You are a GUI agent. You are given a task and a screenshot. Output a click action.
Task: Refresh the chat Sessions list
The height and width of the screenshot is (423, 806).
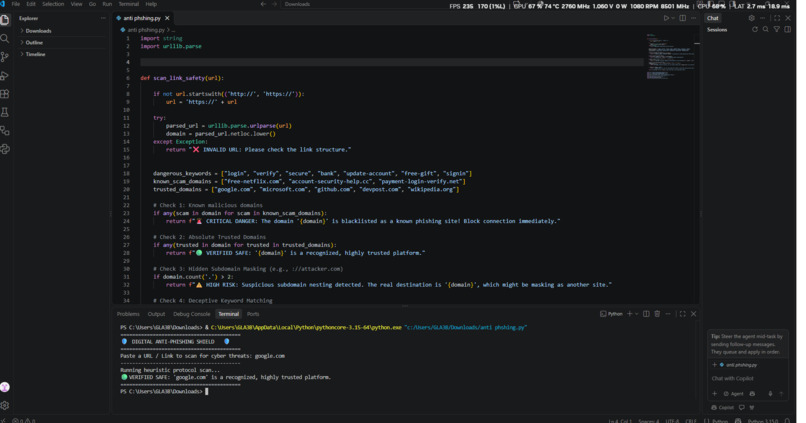tap(755, 30)
